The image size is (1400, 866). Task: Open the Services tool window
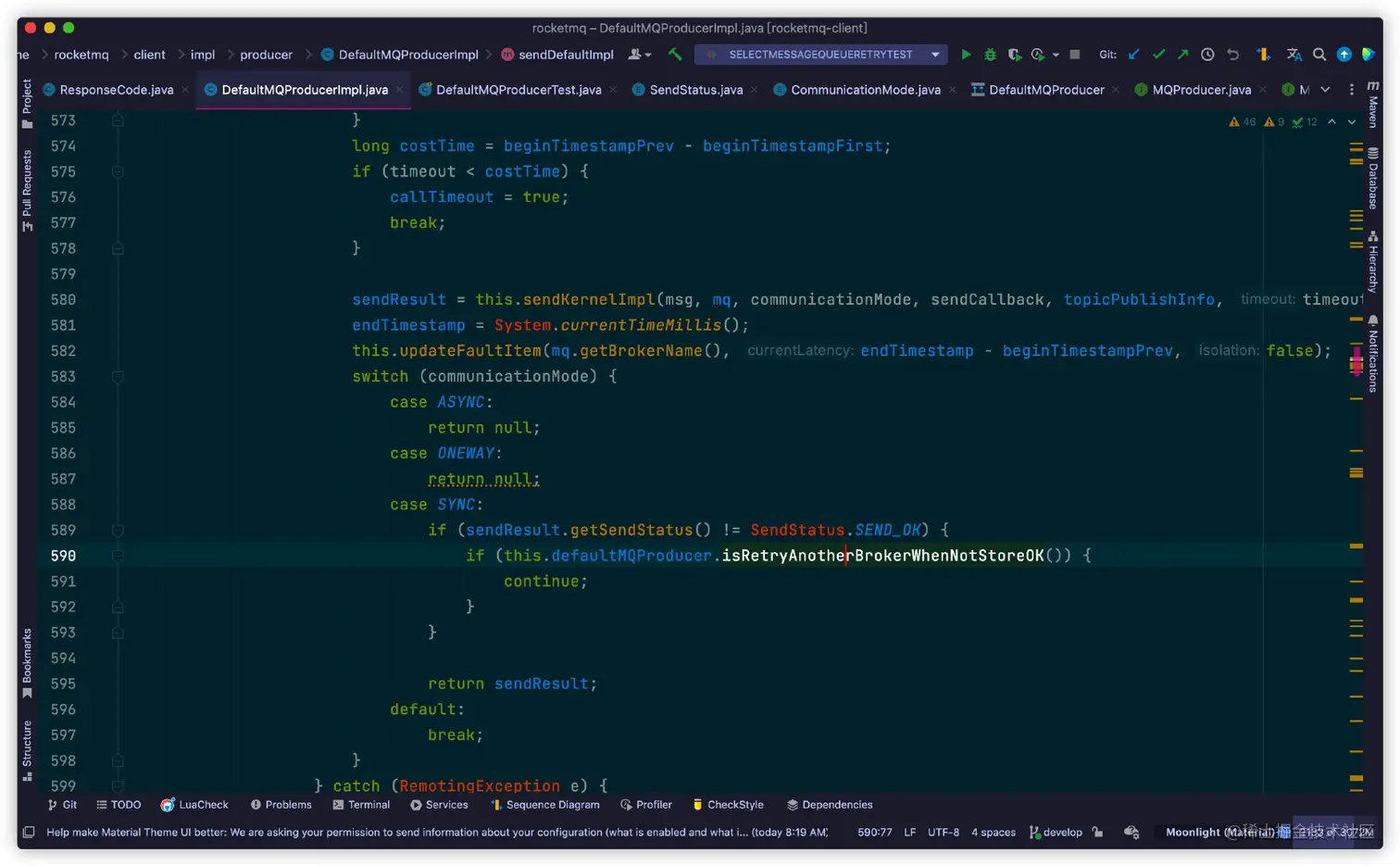[439, 805]
